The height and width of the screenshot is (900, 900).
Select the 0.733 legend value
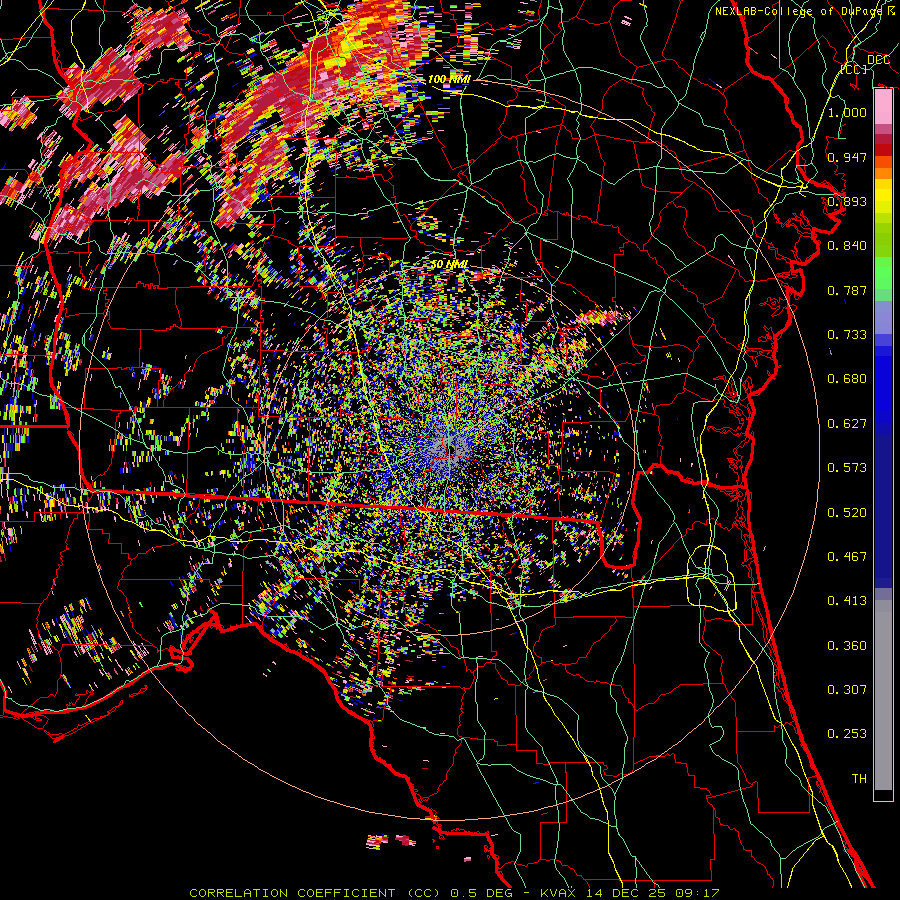coord(847,335)
